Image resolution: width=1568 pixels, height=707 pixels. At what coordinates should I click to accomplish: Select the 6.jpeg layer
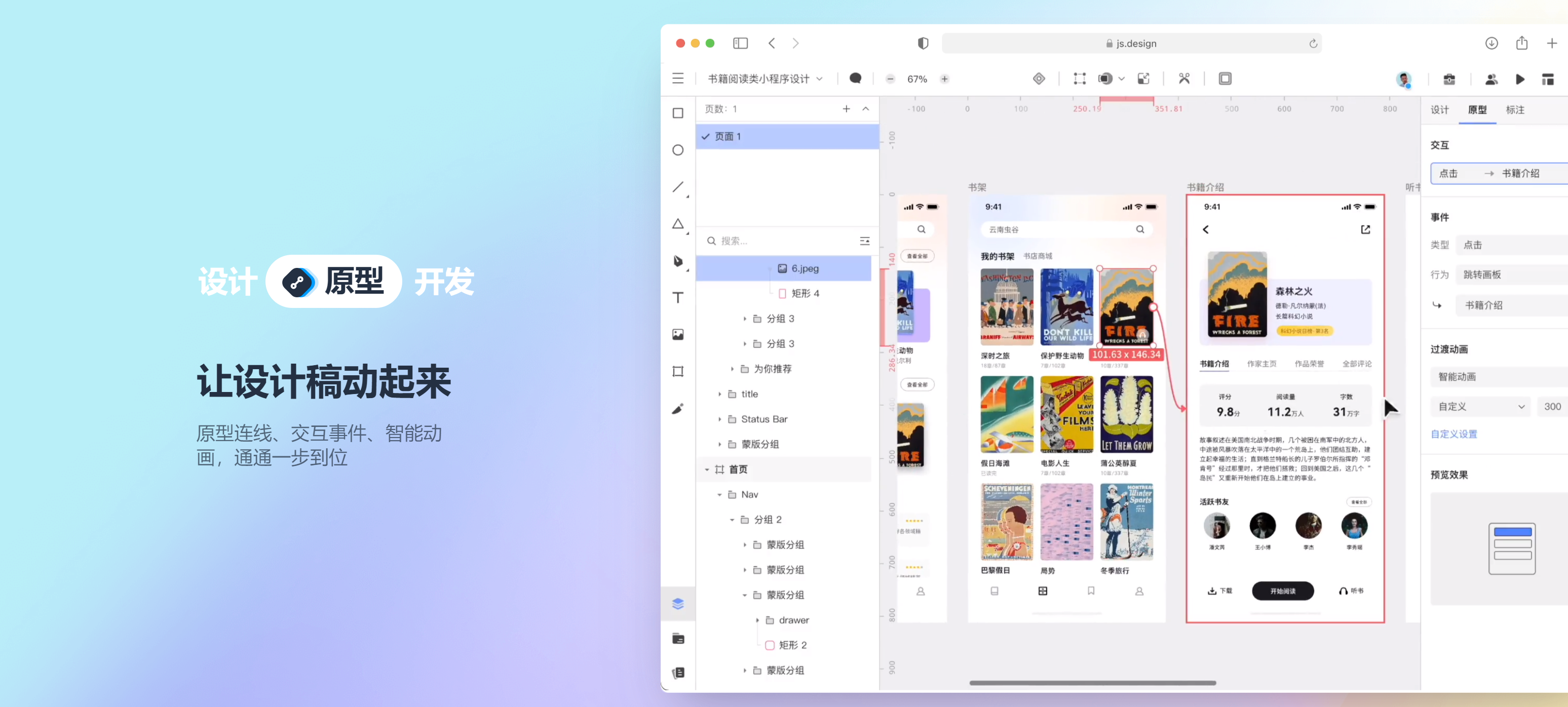click(783, 268)
